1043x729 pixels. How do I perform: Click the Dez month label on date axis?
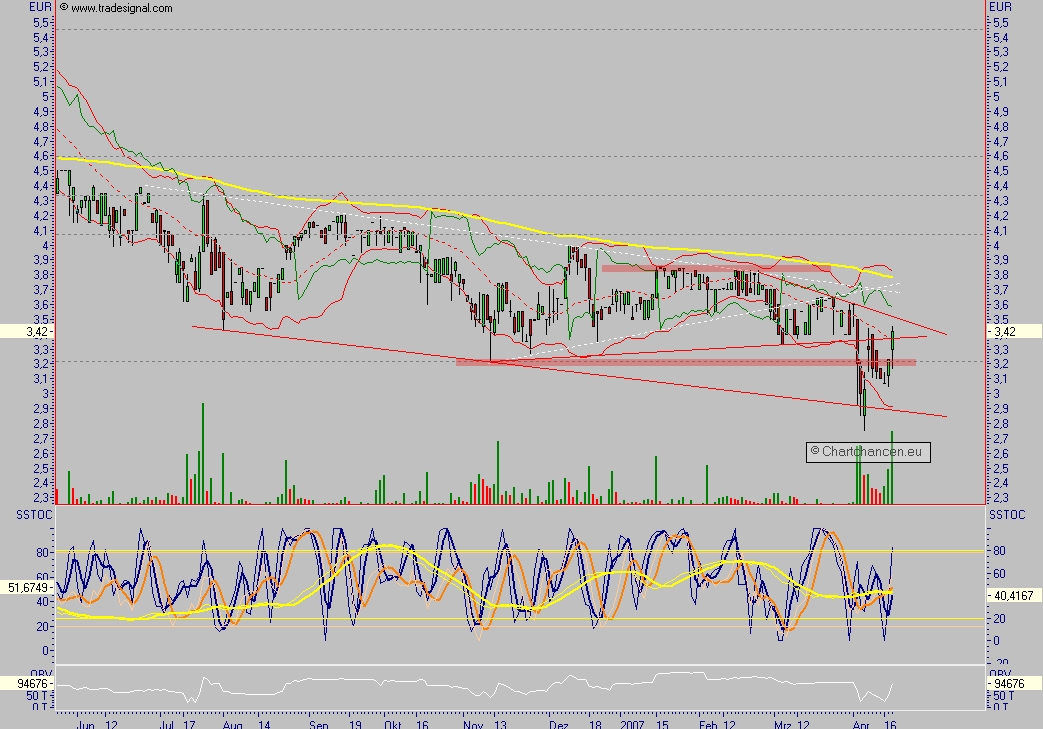click(559, 724)
